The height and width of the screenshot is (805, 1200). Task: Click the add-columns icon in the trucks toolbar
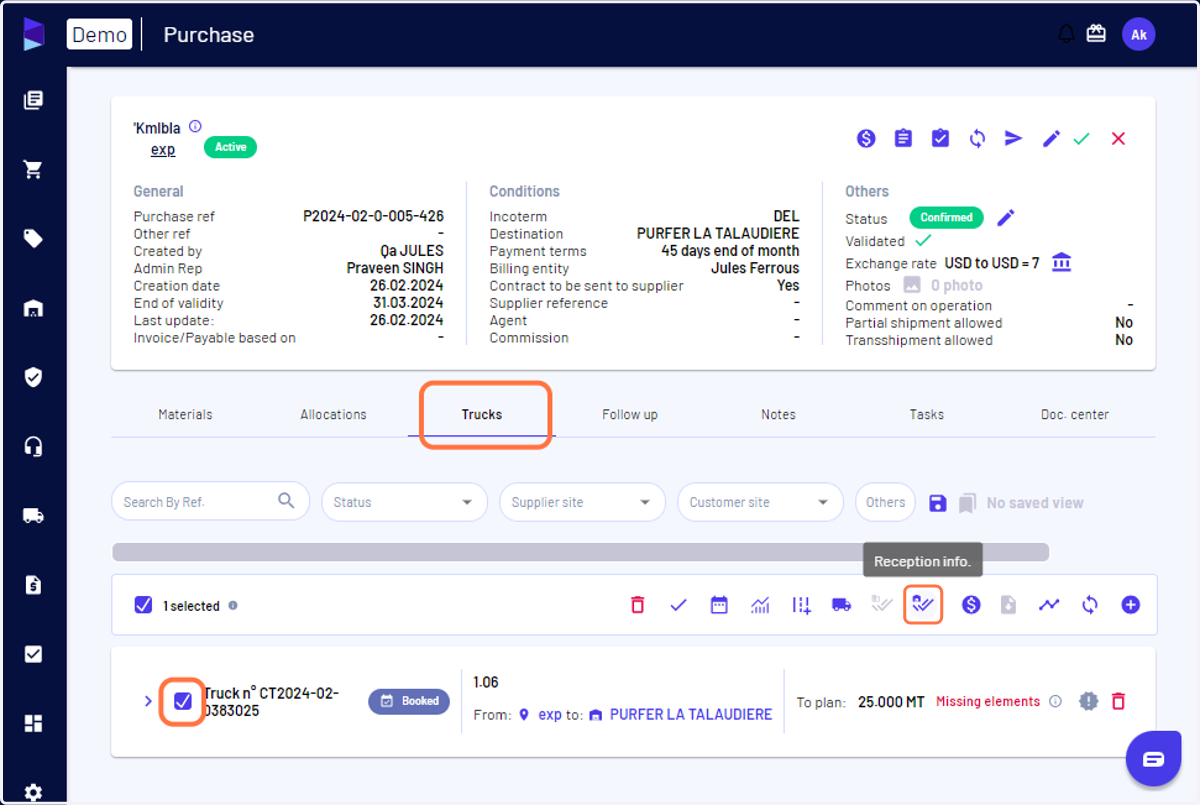tap(801, 604)
